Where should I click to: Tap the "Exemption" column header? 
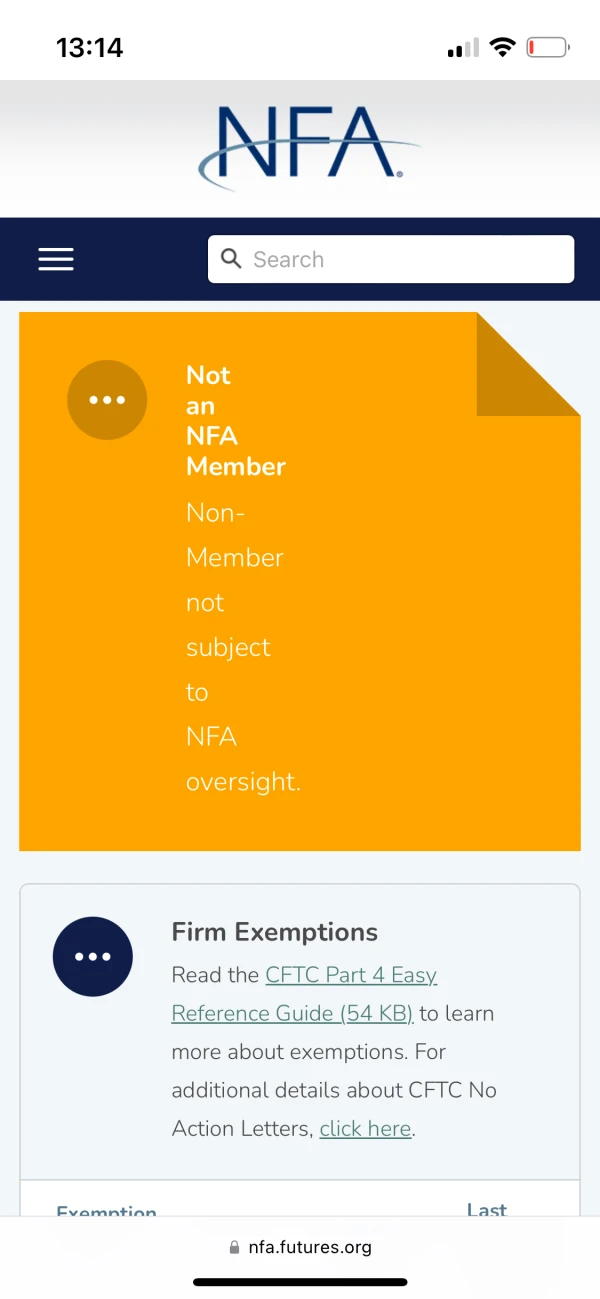coord(106,1211)
